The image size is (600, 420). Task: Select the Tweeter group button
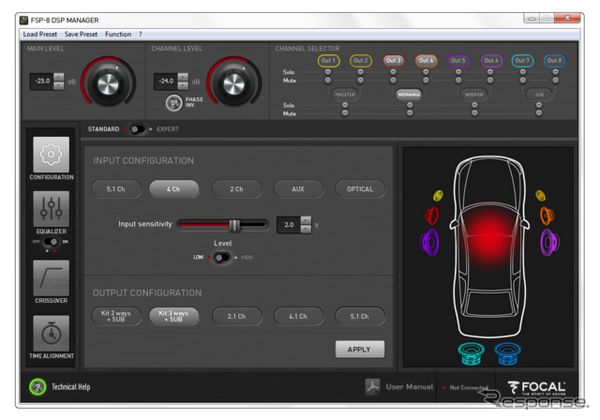tap(345, 94)
